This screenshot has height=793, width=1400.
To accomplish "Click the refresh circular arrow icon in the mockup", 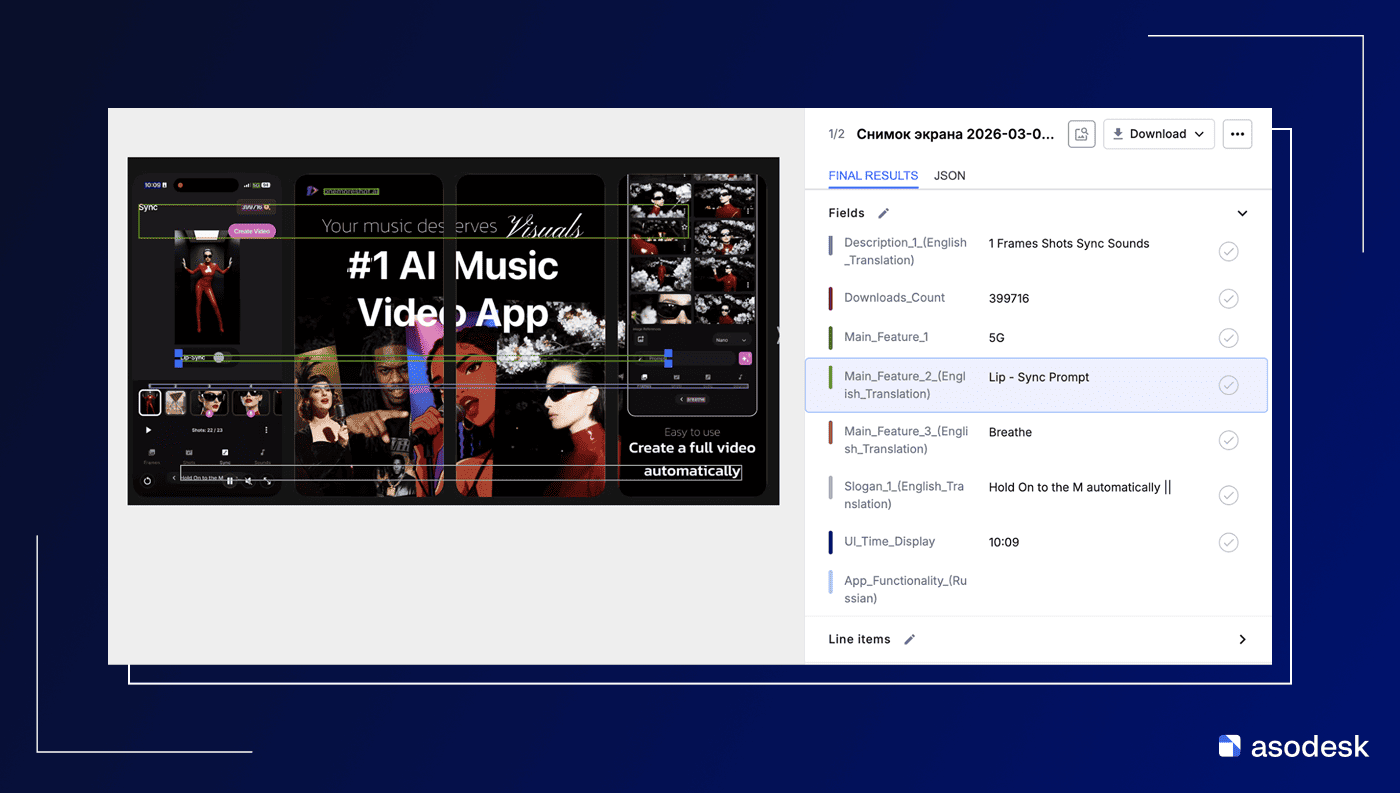I will [x=147, y=481].
